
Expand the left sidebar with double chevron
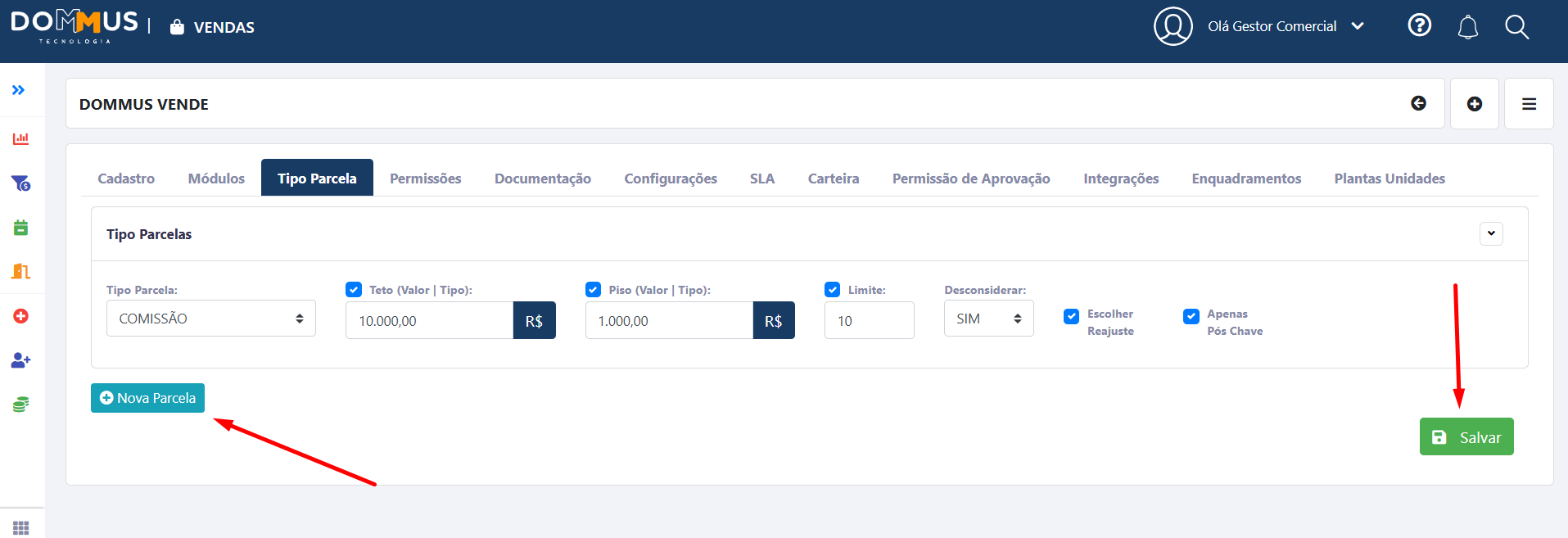tap(18, 90)
